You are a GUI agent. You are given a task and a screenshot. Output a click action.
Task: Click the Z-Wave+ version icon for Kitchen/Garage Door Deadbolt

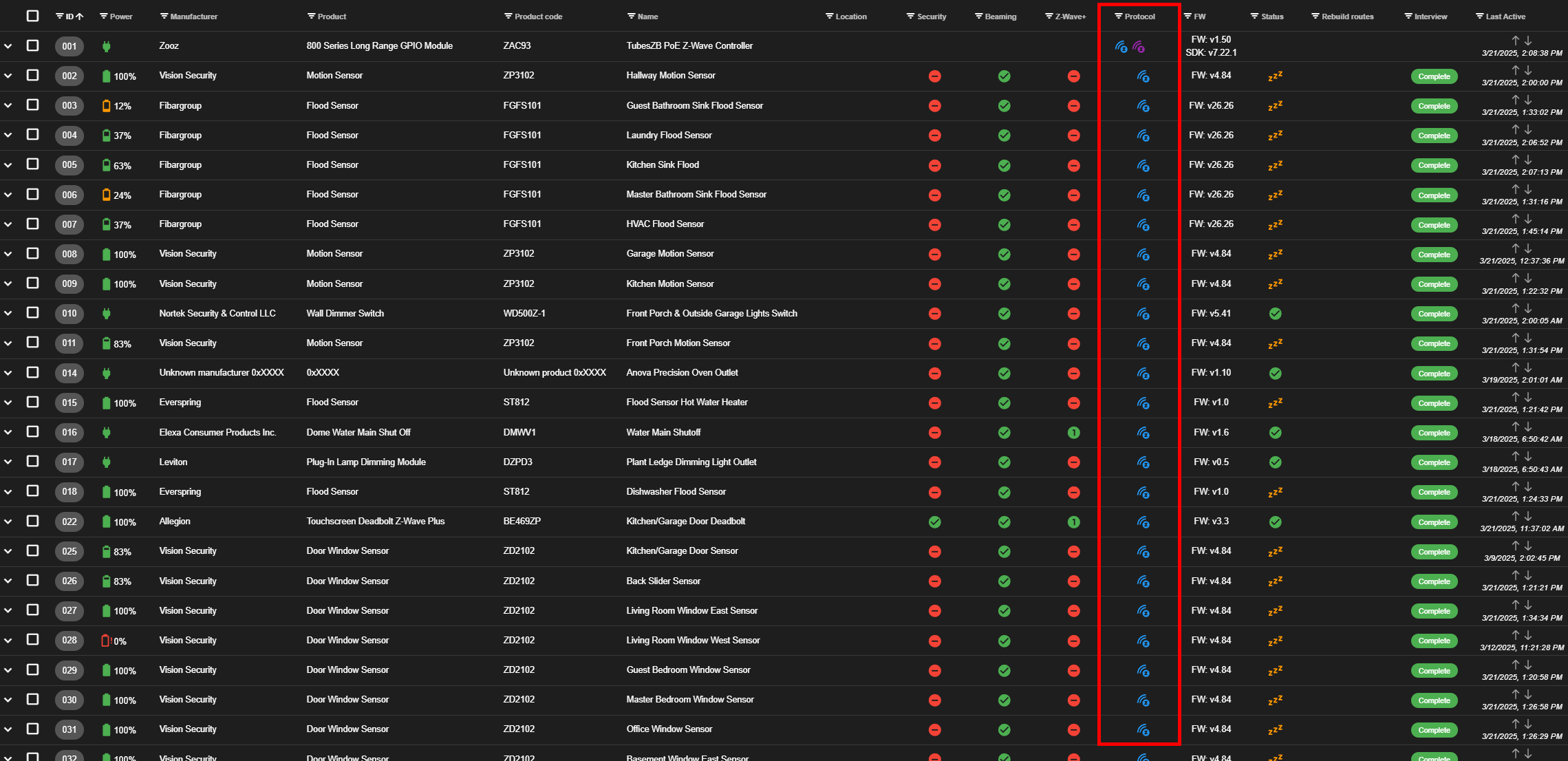(1073, 522)
